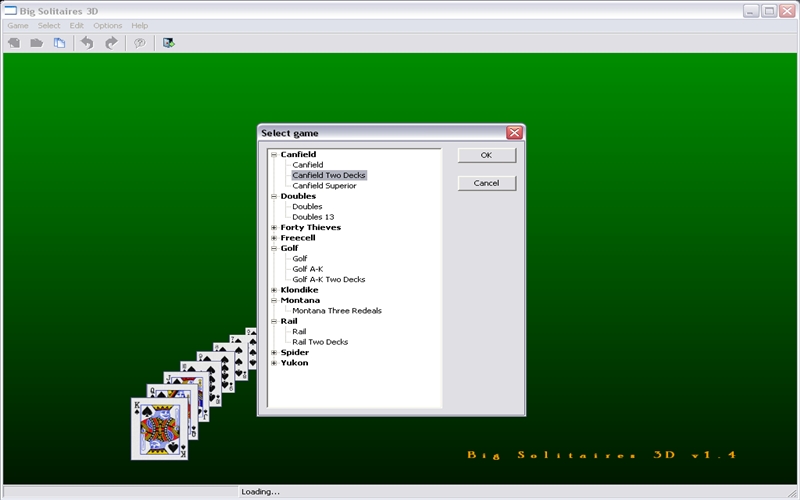Viewport: 800px width, 500px height.
Task: Click the King of Spades card
Action: (x=159, y=429)
